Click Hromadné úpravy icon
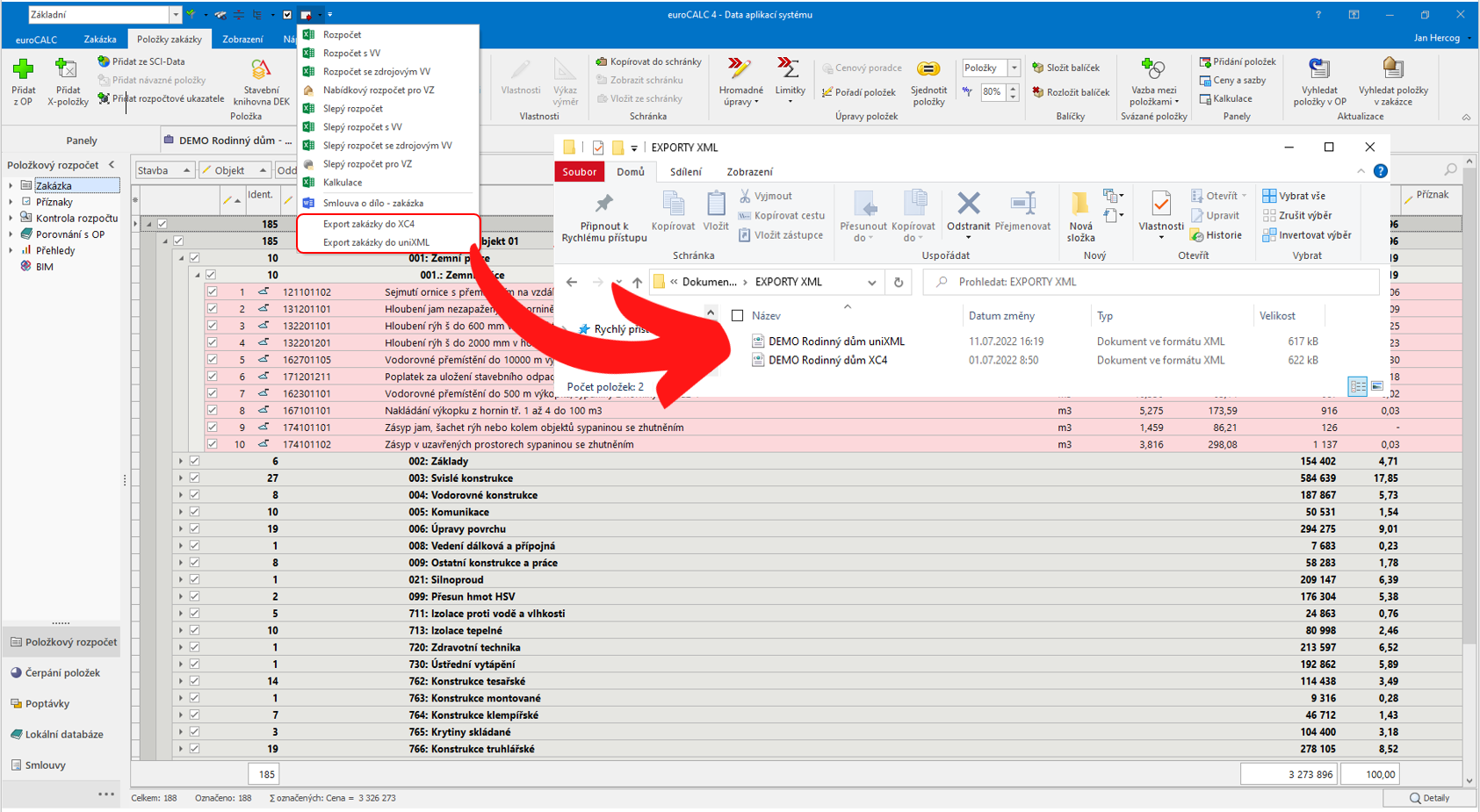Screen dimensions: 1480x812 point(740,68)
